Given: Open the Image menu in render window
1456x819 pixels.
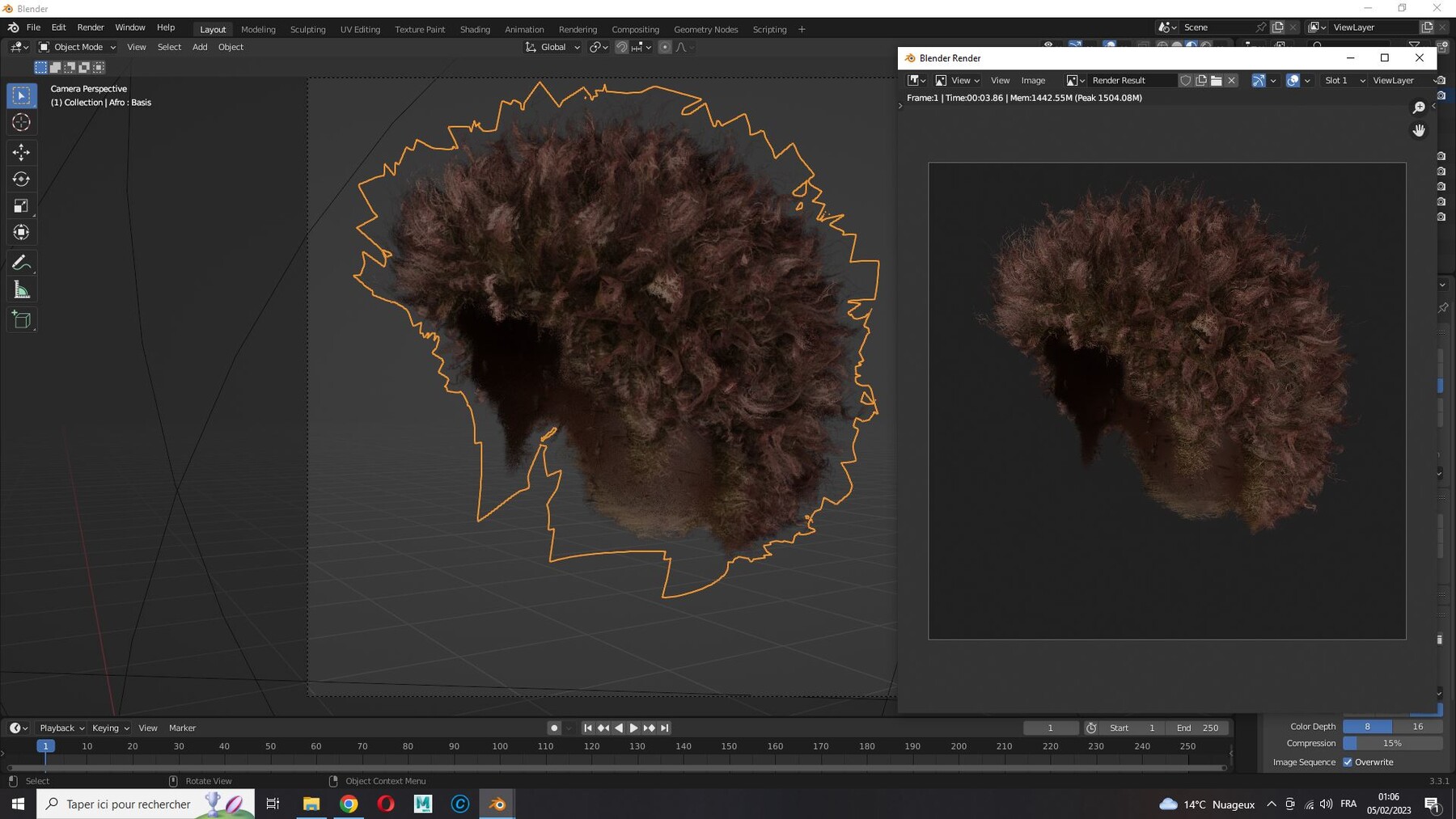Looking at the screenshot, I should click(x=1033, y=80).
